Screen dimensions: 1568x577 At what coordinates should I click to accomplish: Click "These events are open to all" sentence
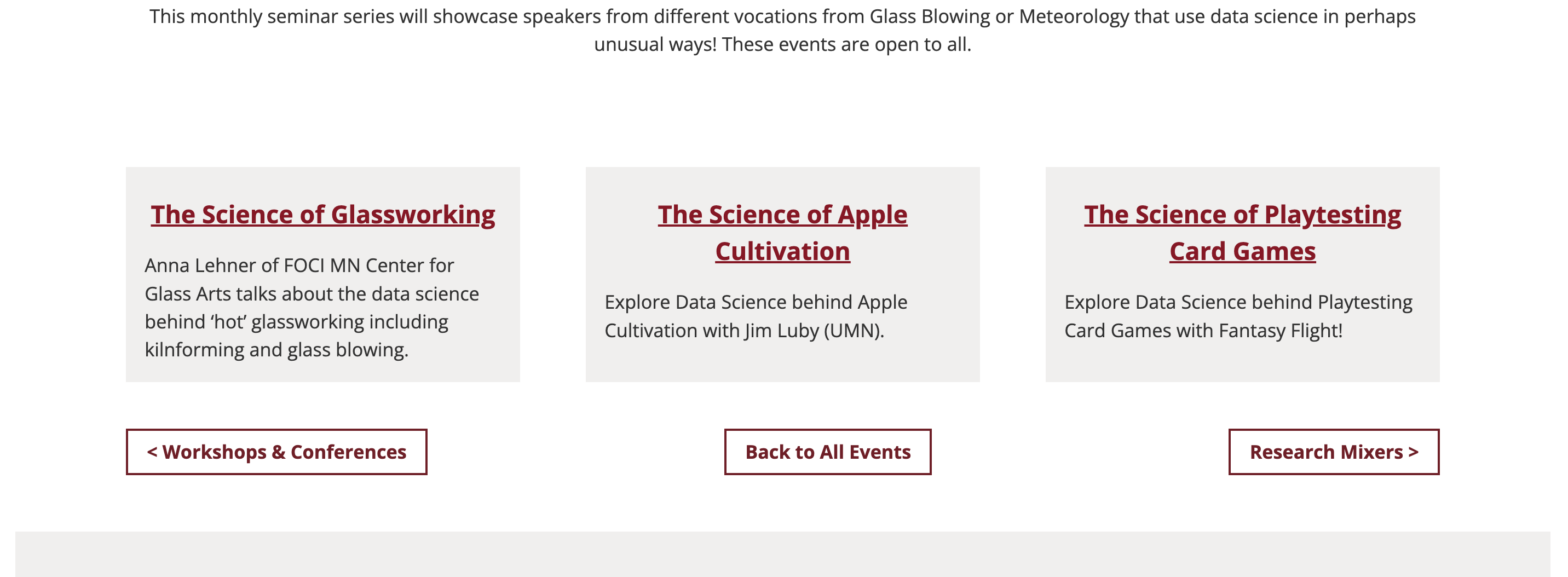coord(846,44)
